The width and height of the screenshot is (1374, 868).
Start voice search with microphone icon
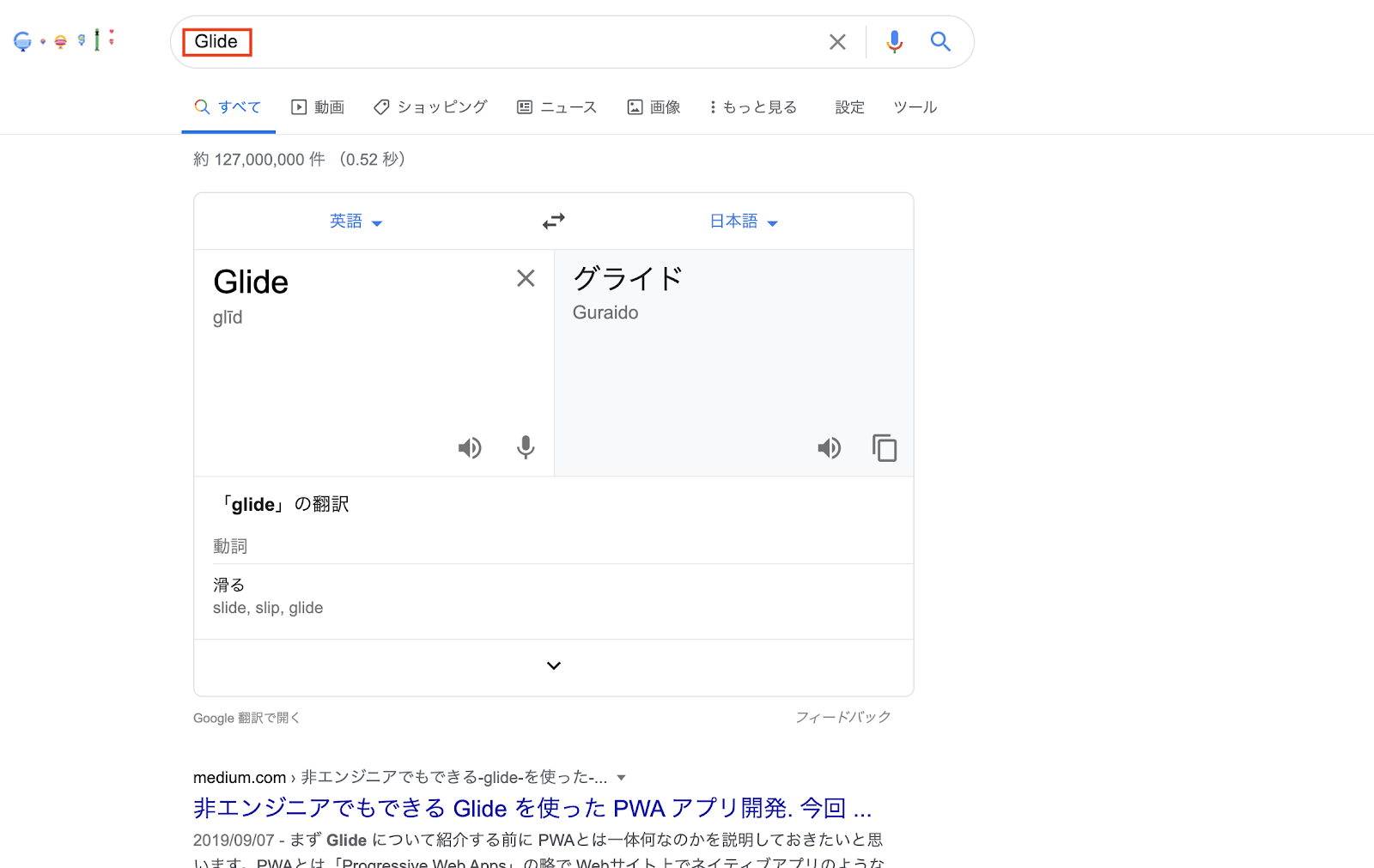[x=894, y=41]
